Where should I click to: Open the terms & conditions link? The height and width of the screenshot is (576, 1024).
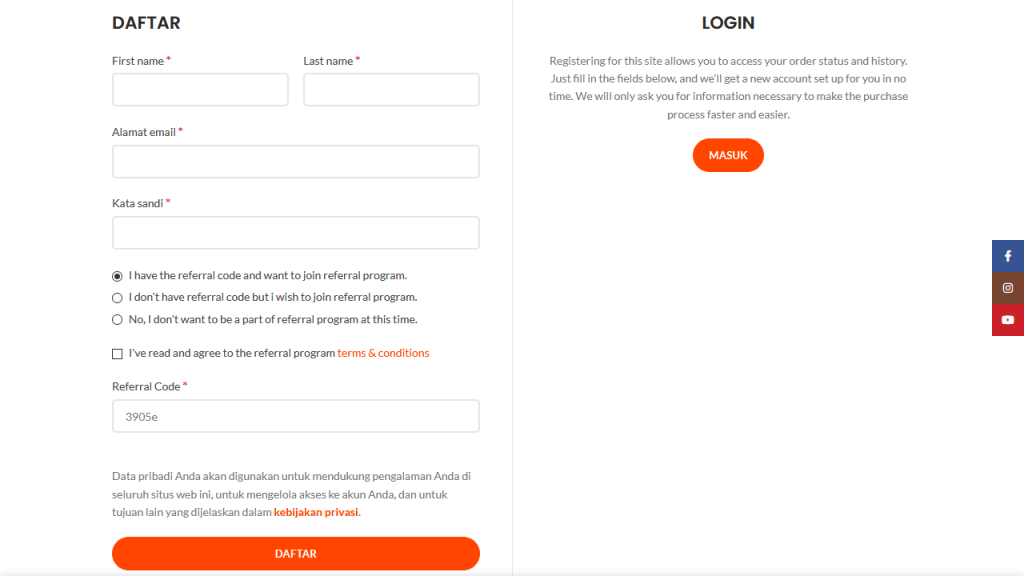point(383,353)
